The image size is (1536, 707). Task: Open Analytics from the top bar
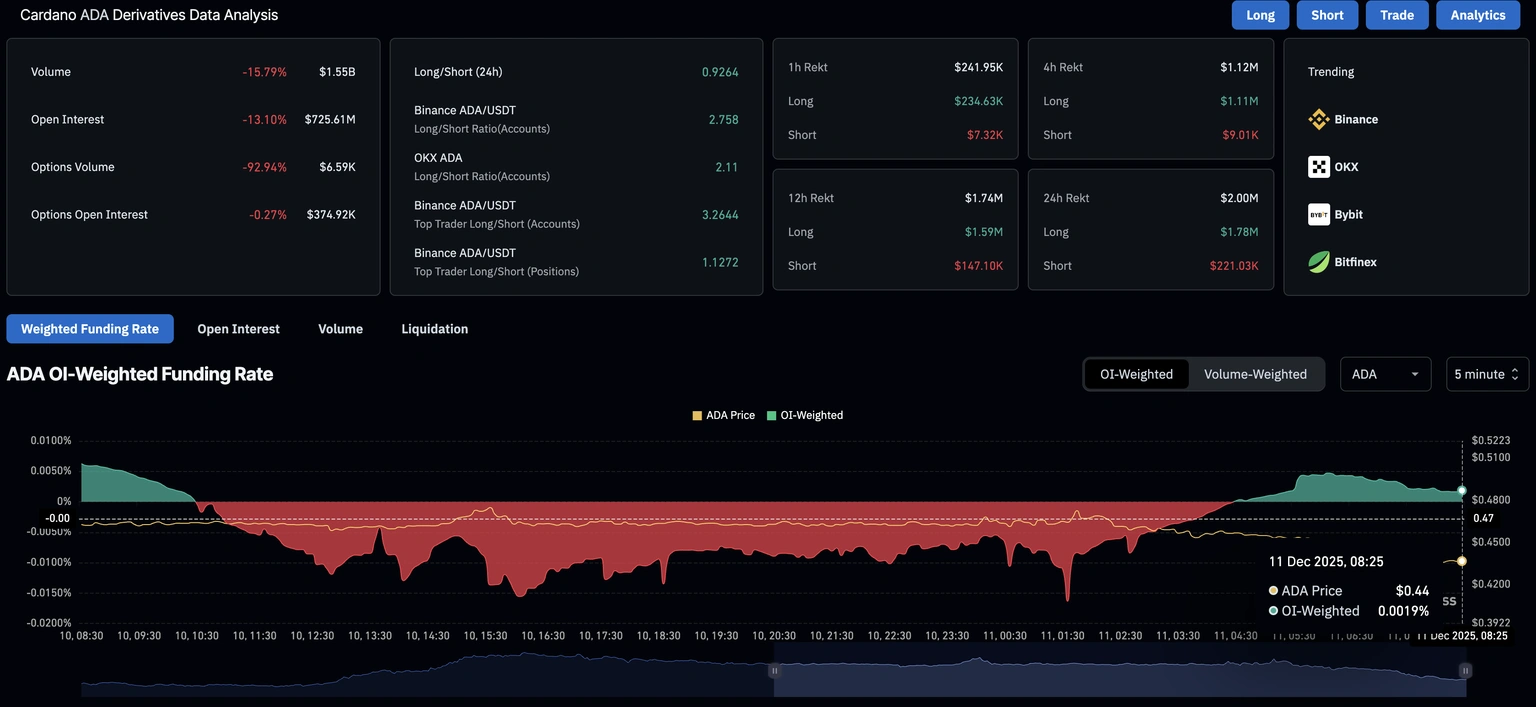[x=1477, y=15]
